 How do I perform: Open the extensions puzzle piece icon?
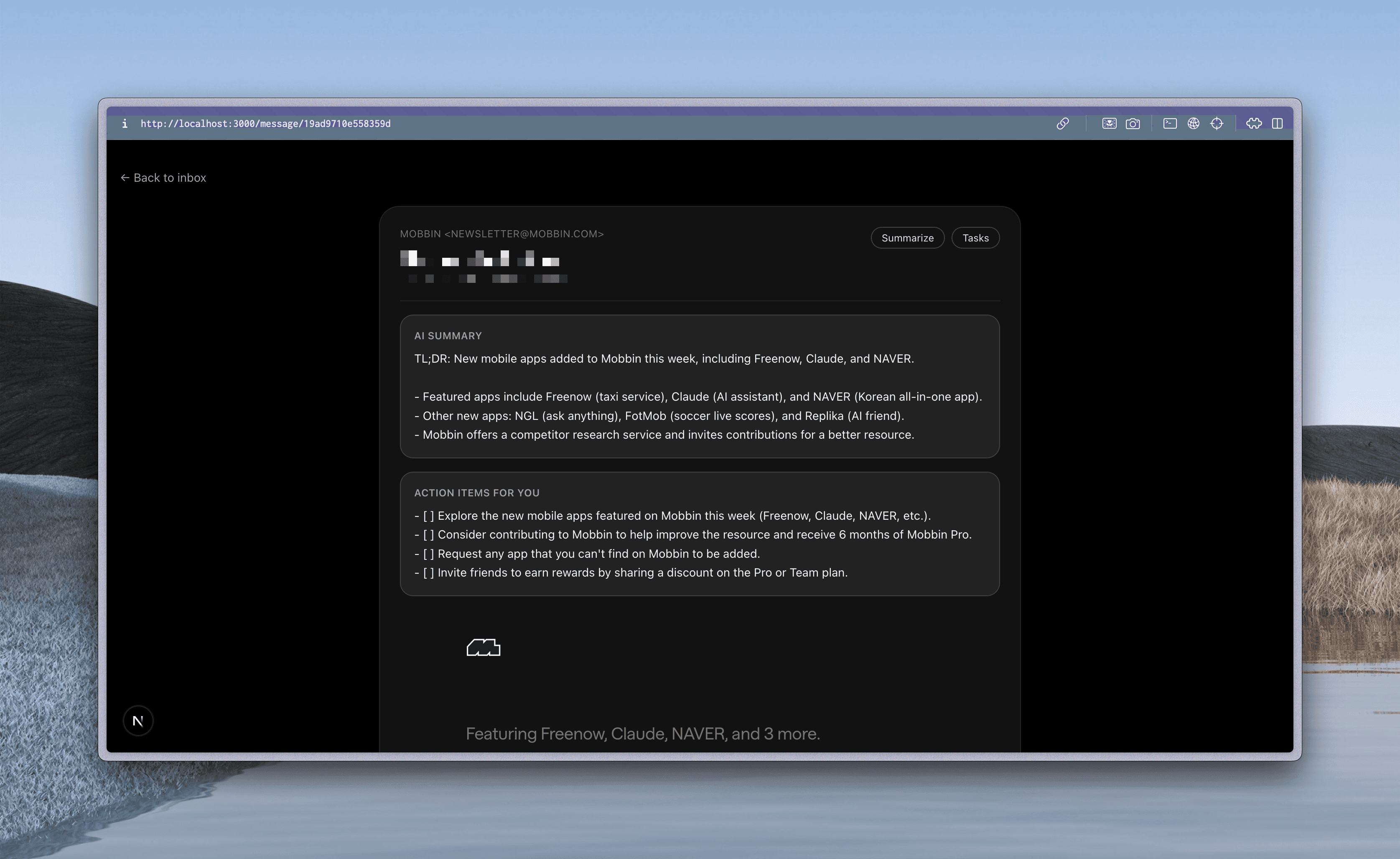tap(1254, 123)
